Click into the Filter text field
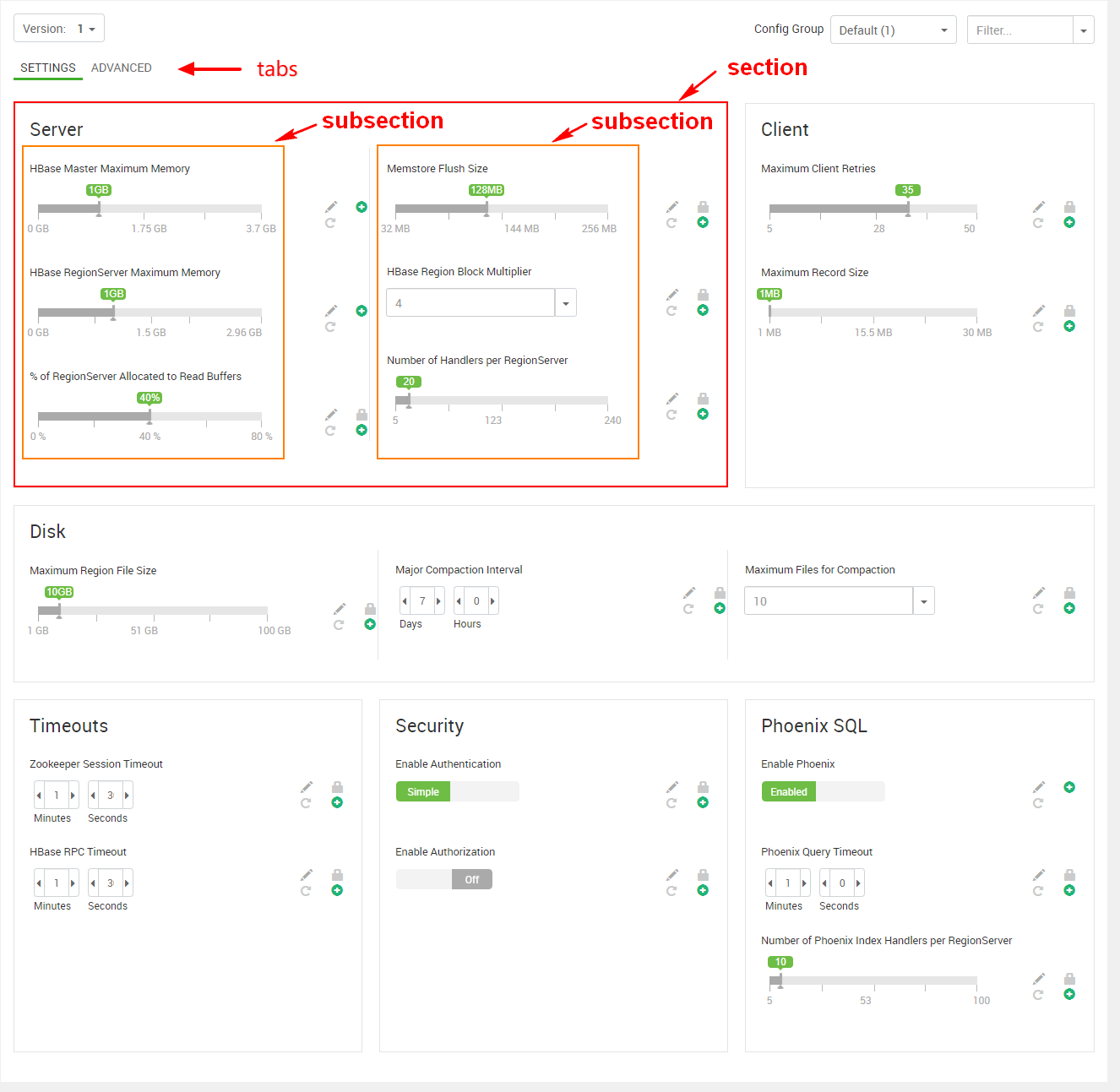This screenshot has width=1120, height=1092. (1019, 30)
